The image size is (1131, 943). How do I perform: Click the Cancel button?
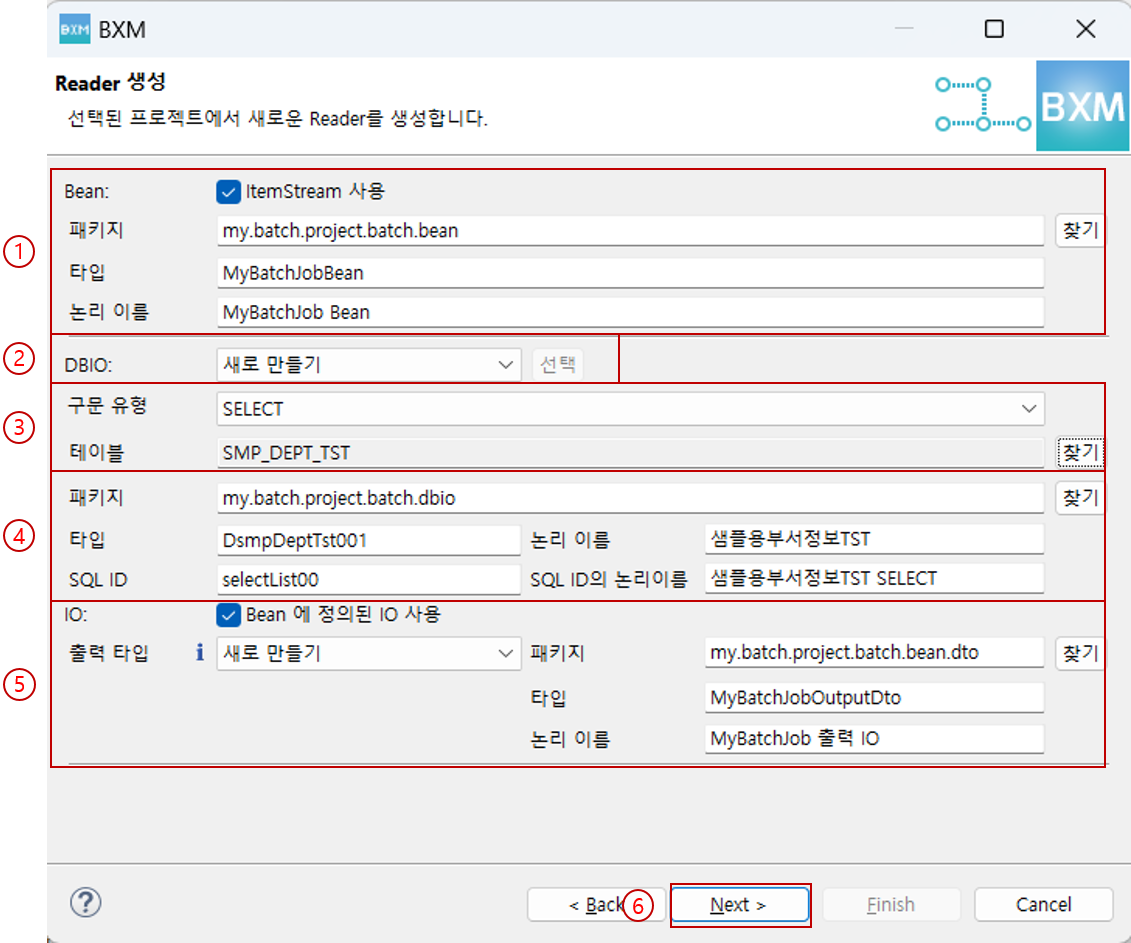click(x=1043, y=904)
